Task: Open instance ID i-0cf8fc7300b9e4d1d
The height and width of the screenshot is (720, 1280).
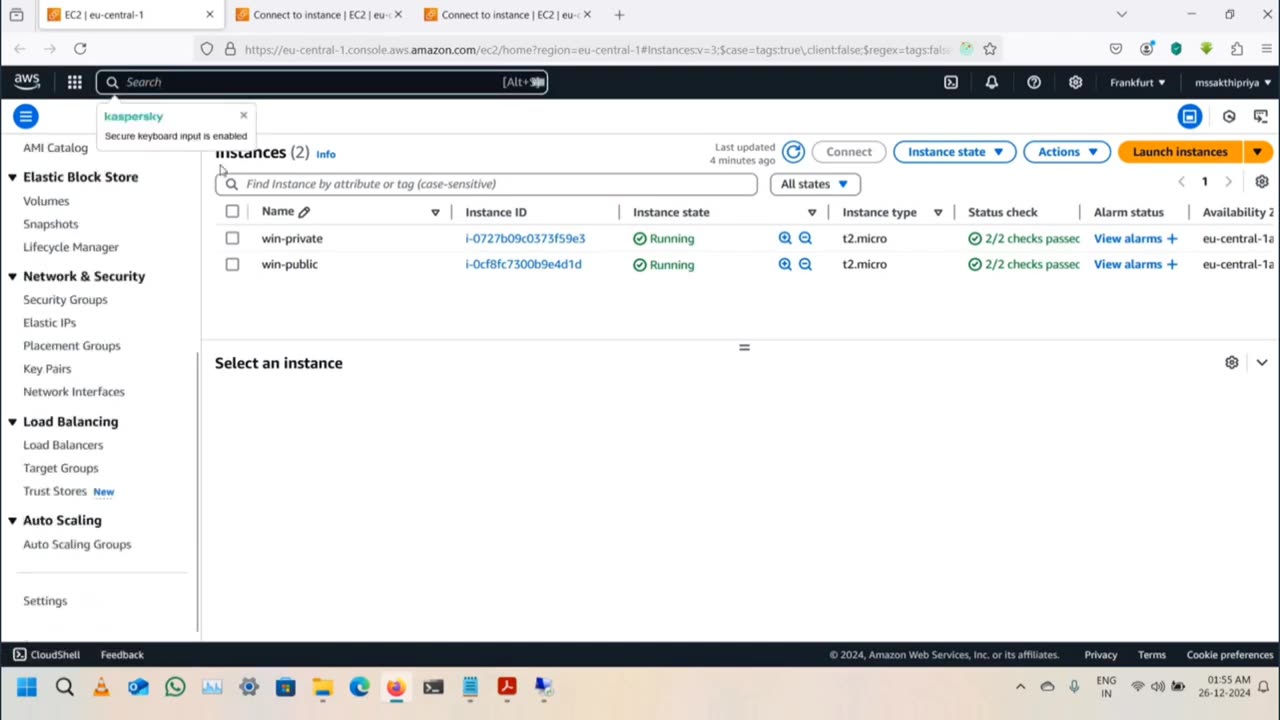Action: (x=523, y=264)
